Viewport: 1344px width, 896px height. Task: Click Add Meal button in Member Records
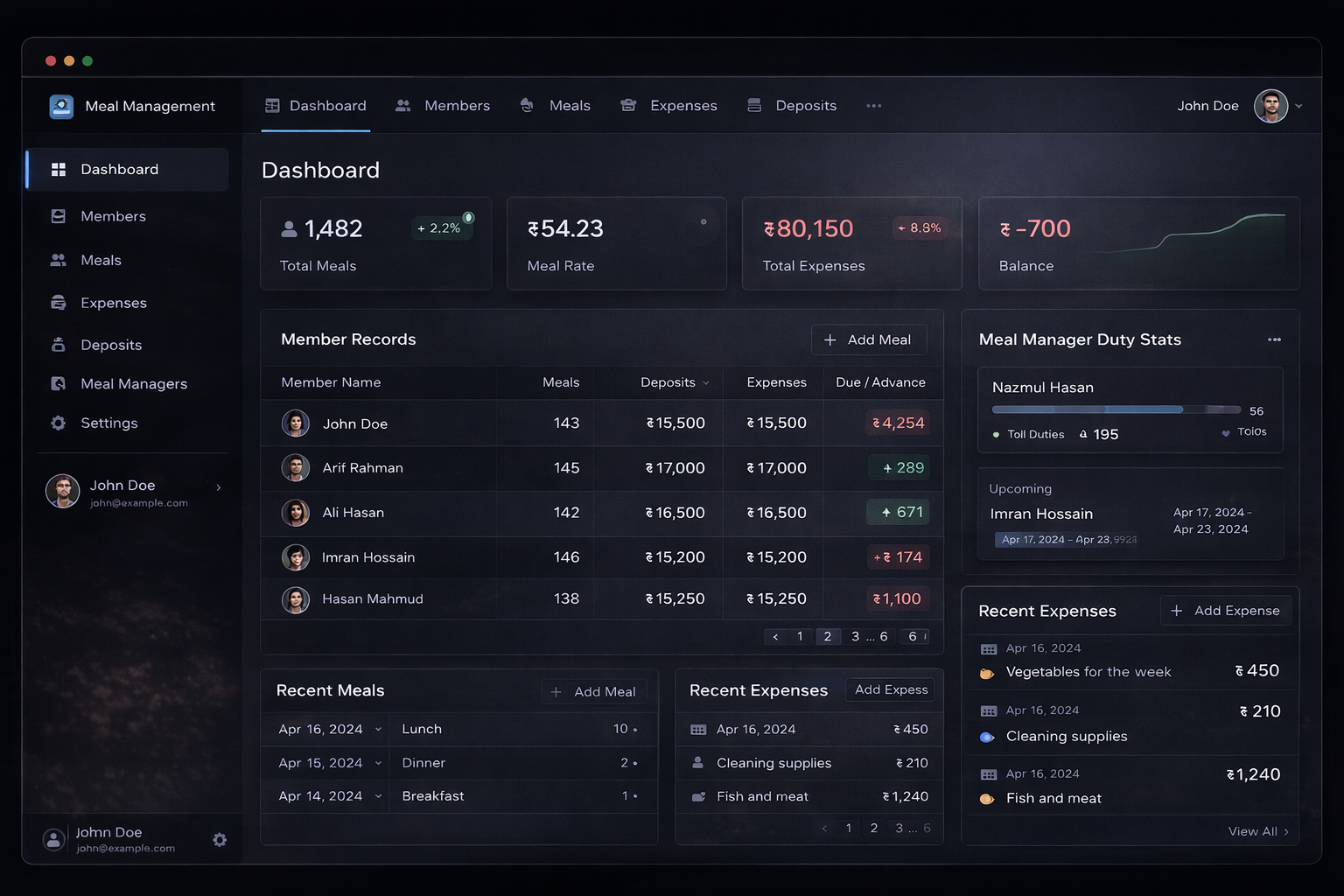[869, 339]
